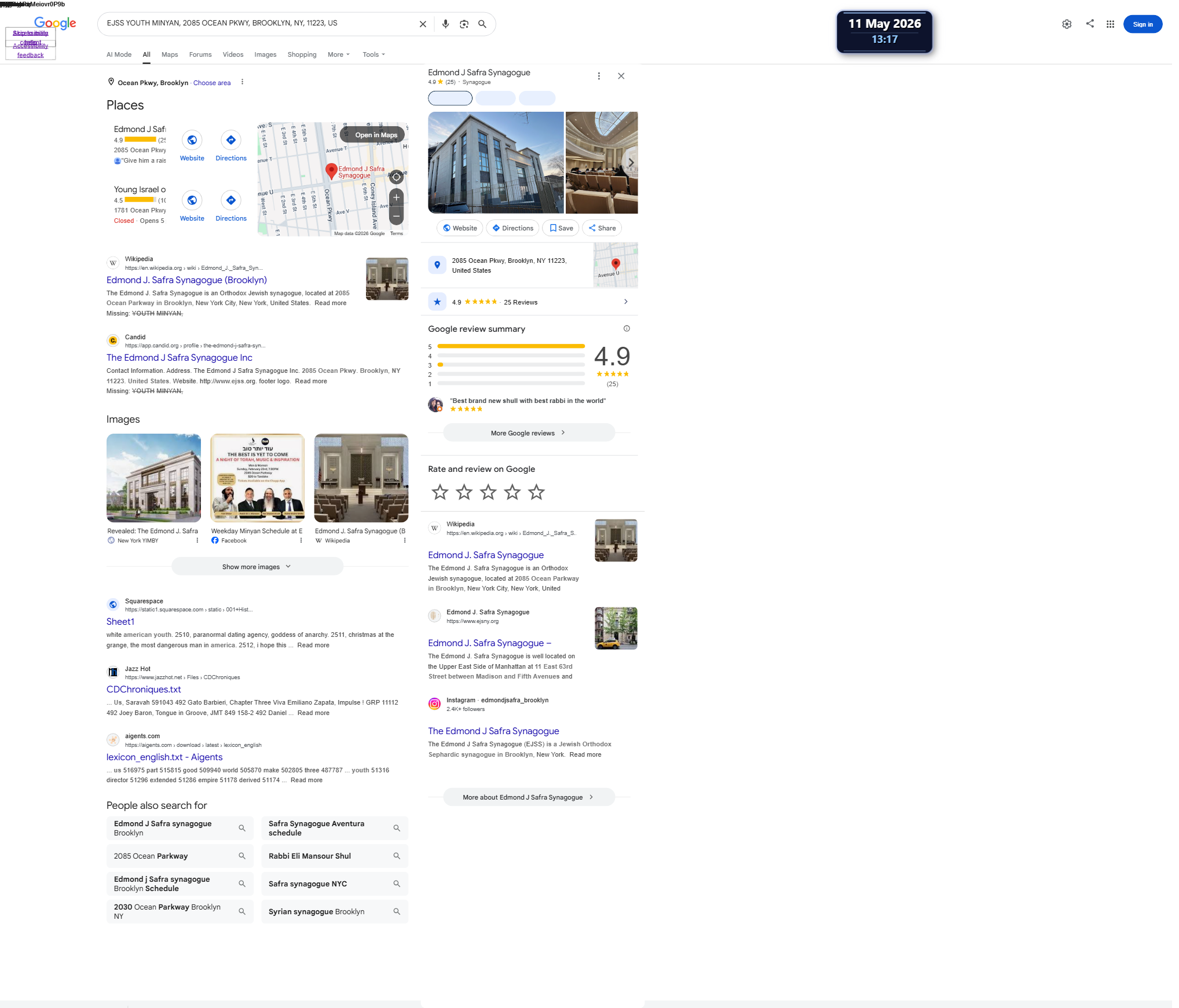Open 25 Reviews row chevron

[625, 302]
